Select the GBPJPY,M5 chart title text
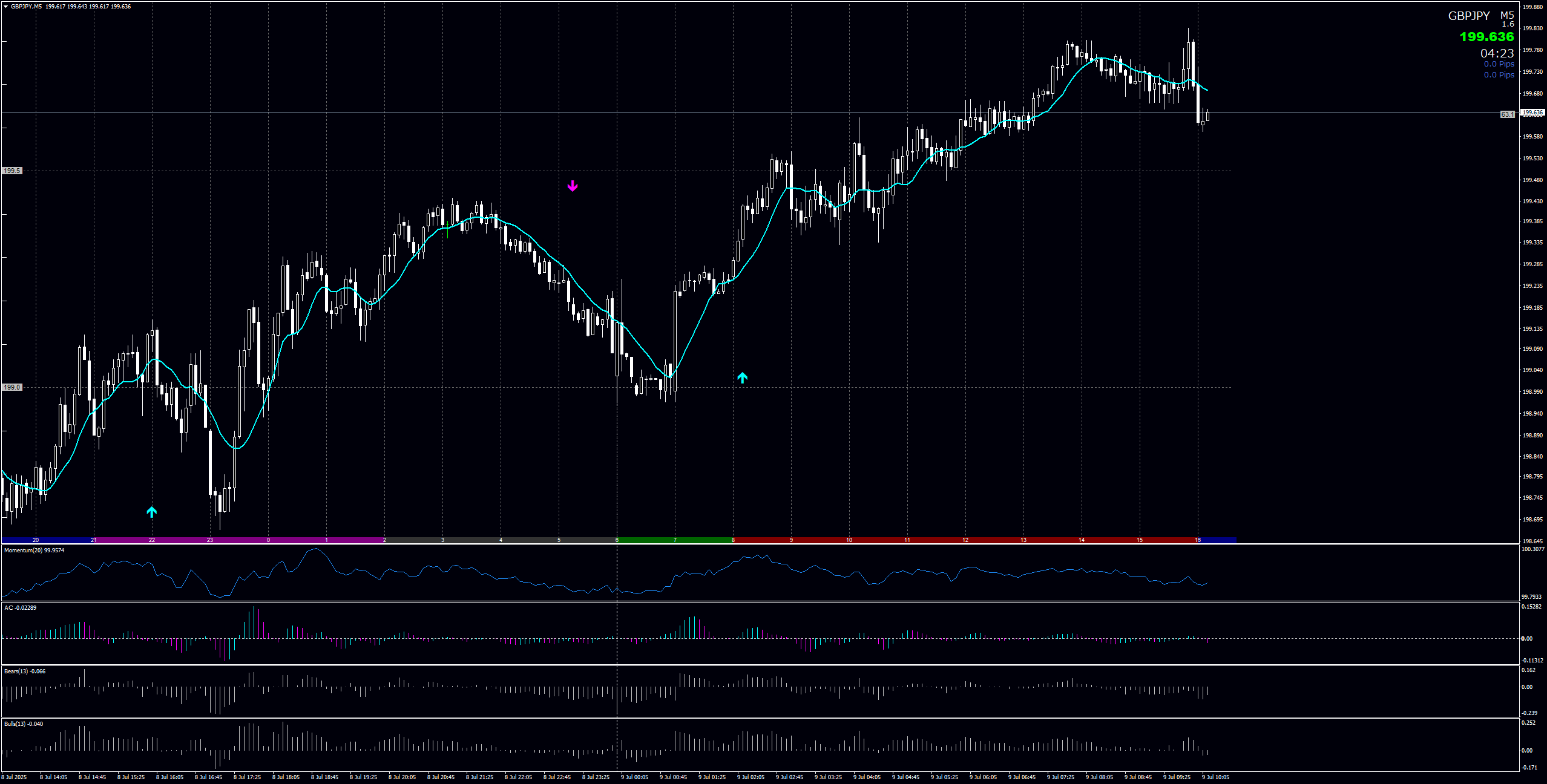 coord(27,7)
